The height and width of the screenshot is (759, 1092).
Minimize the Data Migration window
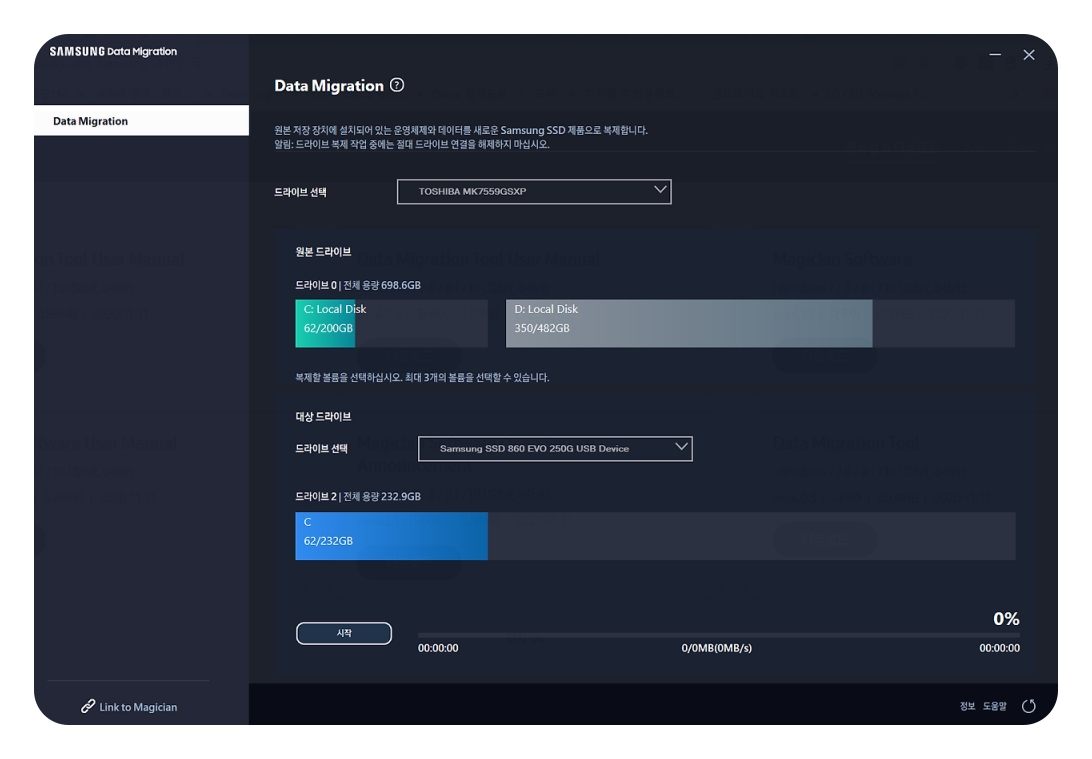click(995, 54)
